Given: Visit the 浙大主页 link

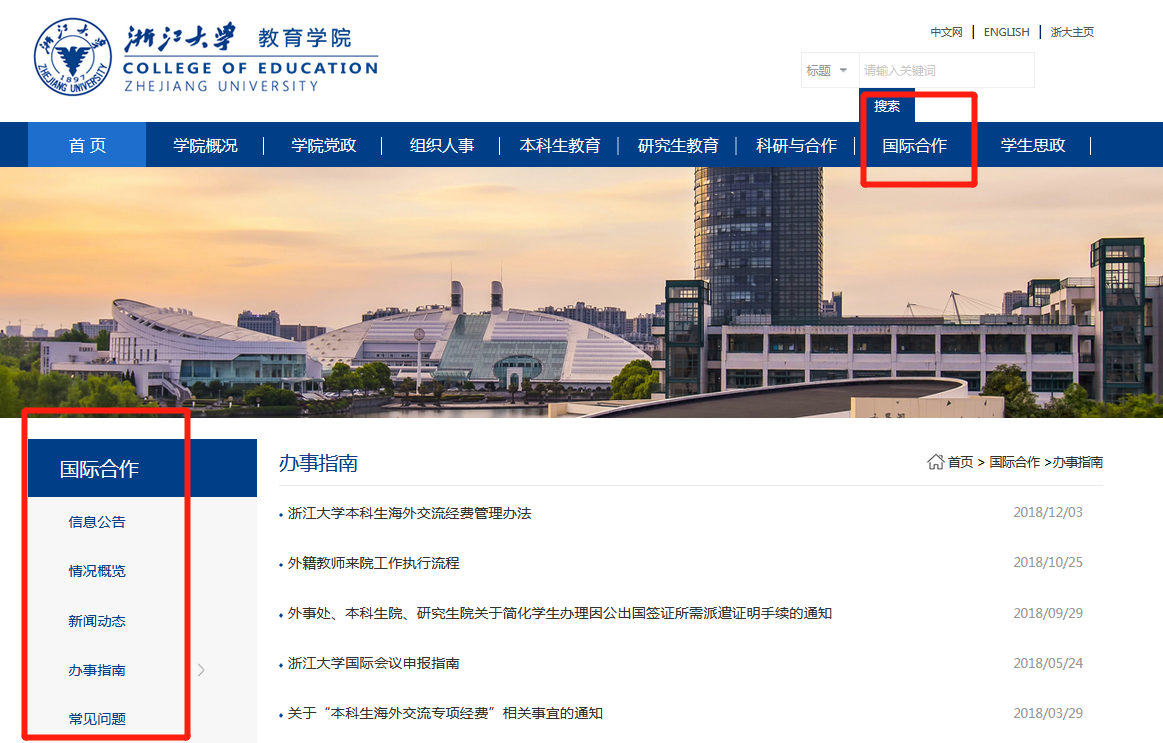Looking at the screenshot, I should (1072, 31).
